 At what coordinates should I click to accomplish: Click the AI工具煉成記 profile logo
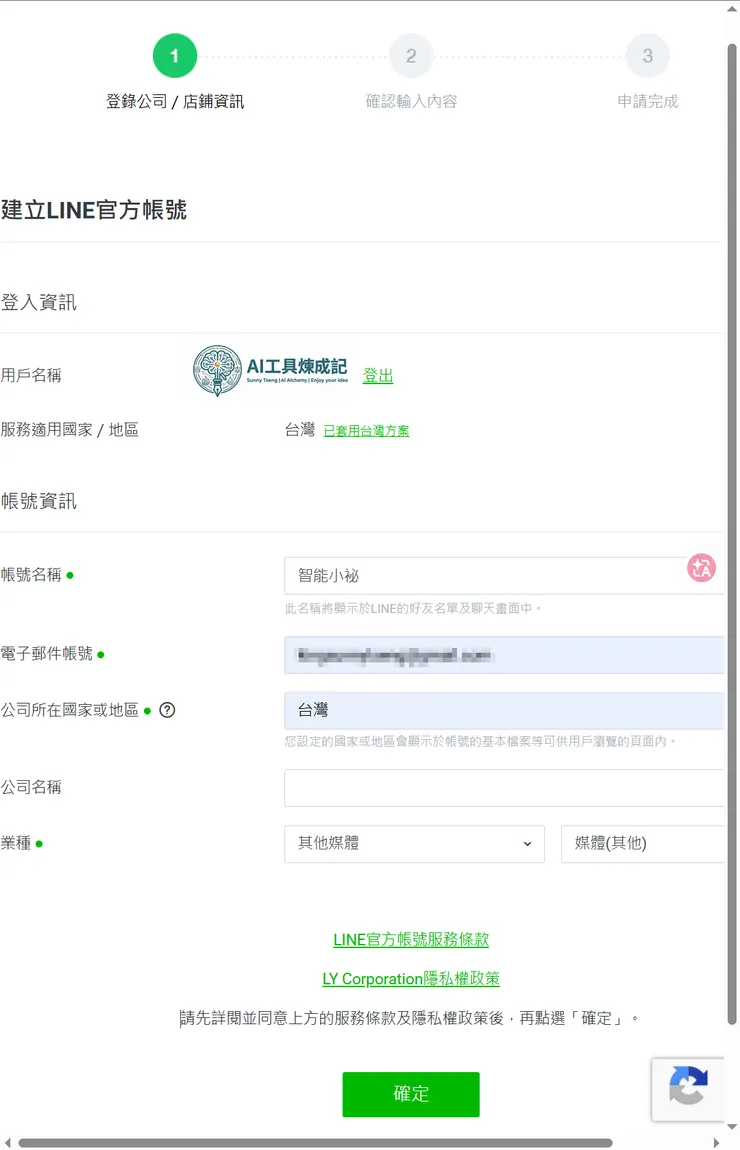(270, 370)
